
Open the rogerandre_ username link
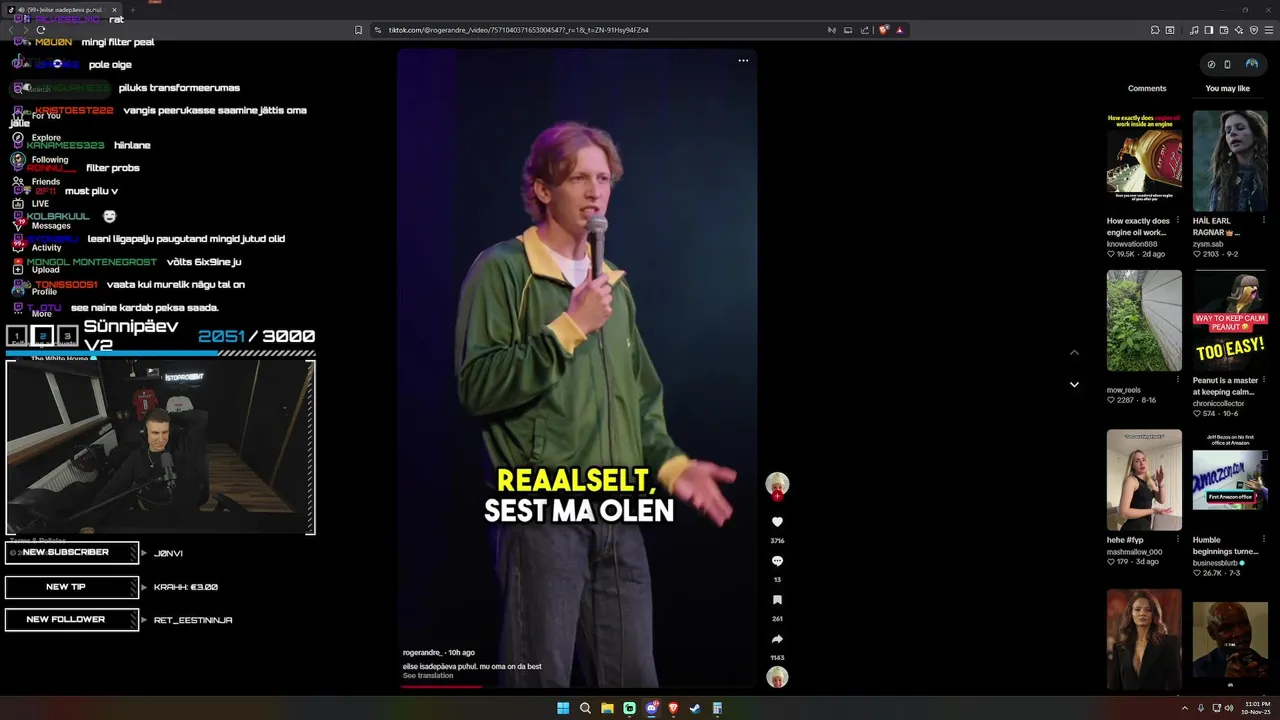click(x=422, y=653)
